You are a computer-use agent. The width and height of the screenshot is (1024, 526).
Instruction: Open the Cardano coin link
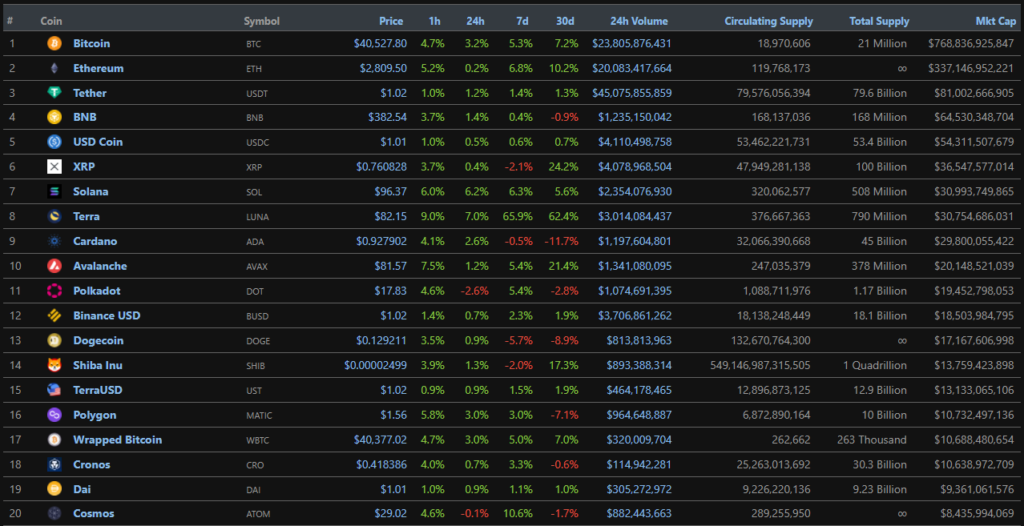tap(95, 242)
